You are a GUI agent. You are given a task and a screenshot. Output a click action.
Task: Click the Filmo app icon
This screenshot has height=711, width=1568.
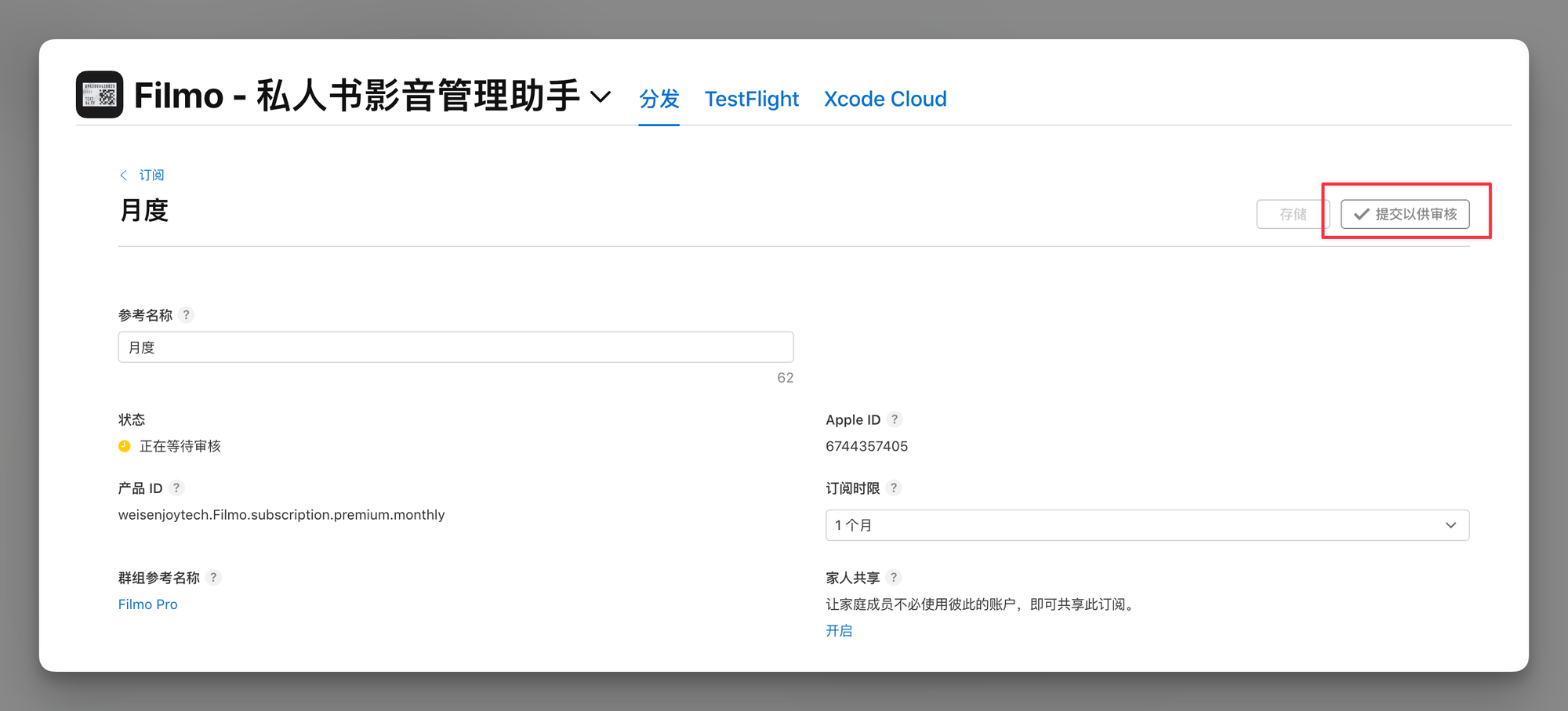(100, 95)
